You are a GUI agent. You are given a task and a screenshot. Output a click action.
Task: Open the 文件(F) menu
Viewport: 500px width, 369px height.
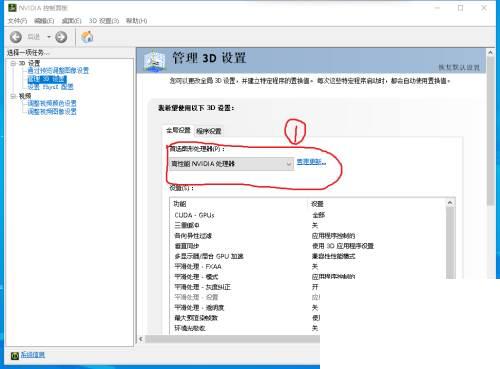click(17, 21)
